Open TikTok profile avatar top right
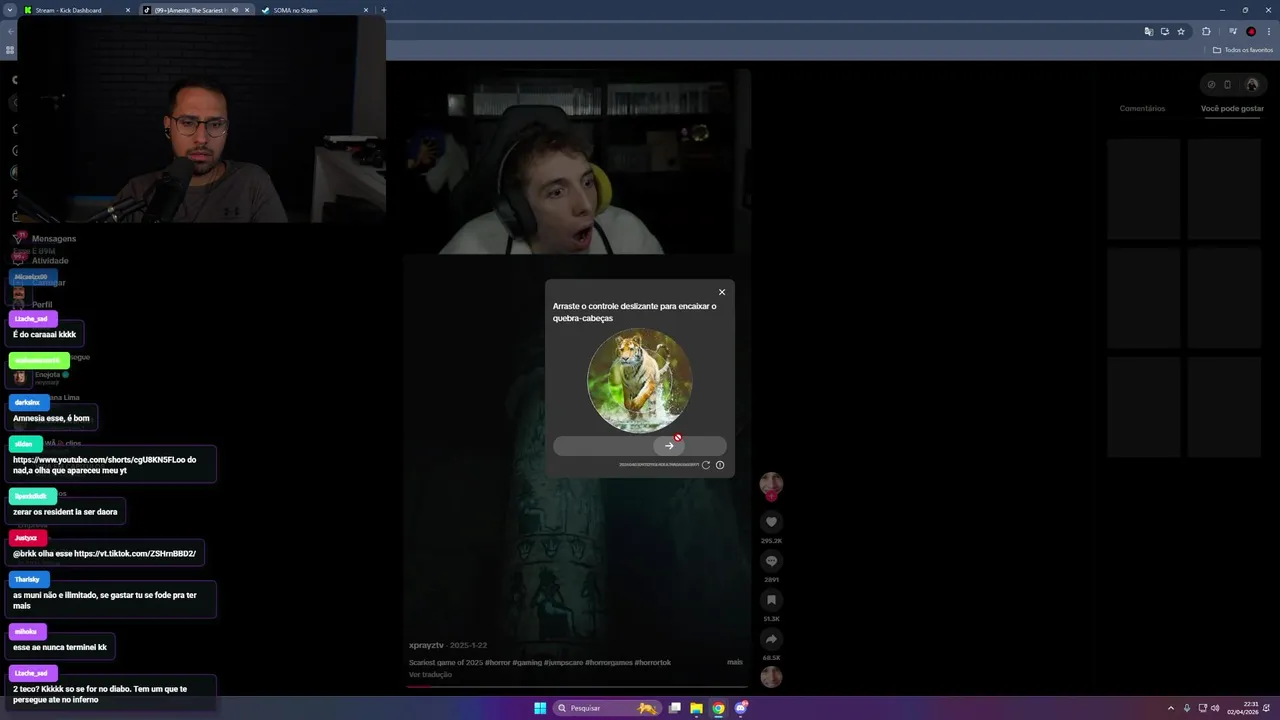The image size is (1280, 720). click(x=1251, y=84)
